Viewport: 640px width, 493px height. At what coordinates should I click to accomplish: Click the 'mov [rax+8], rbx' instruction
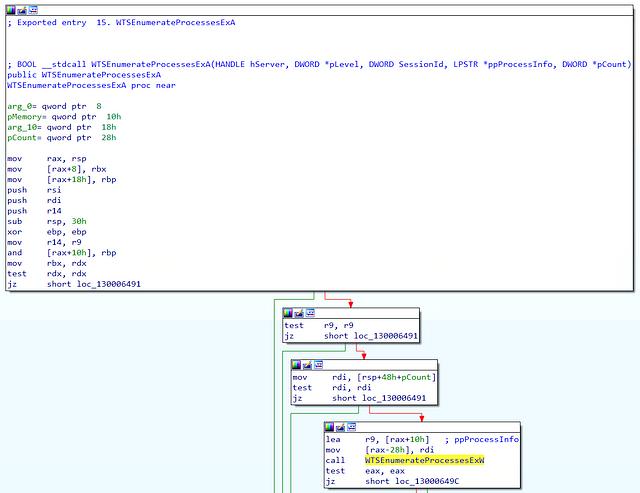[x=57, y=169]
